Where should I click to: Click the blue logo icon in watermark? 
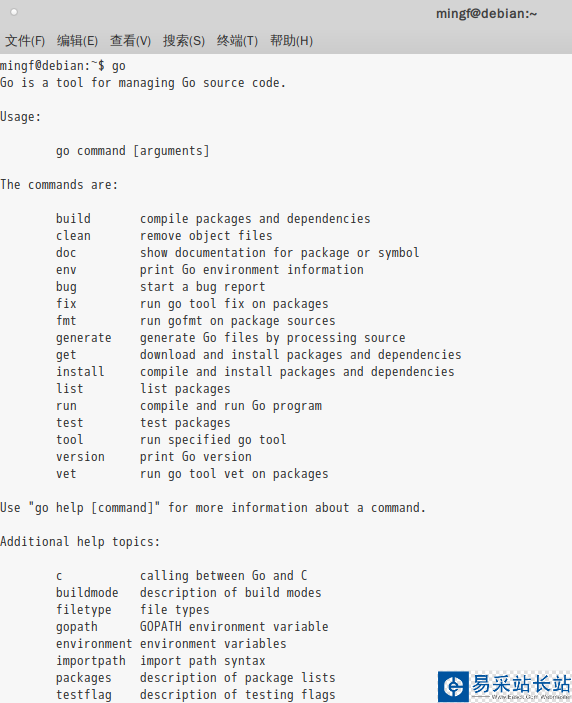pos(453,686)
